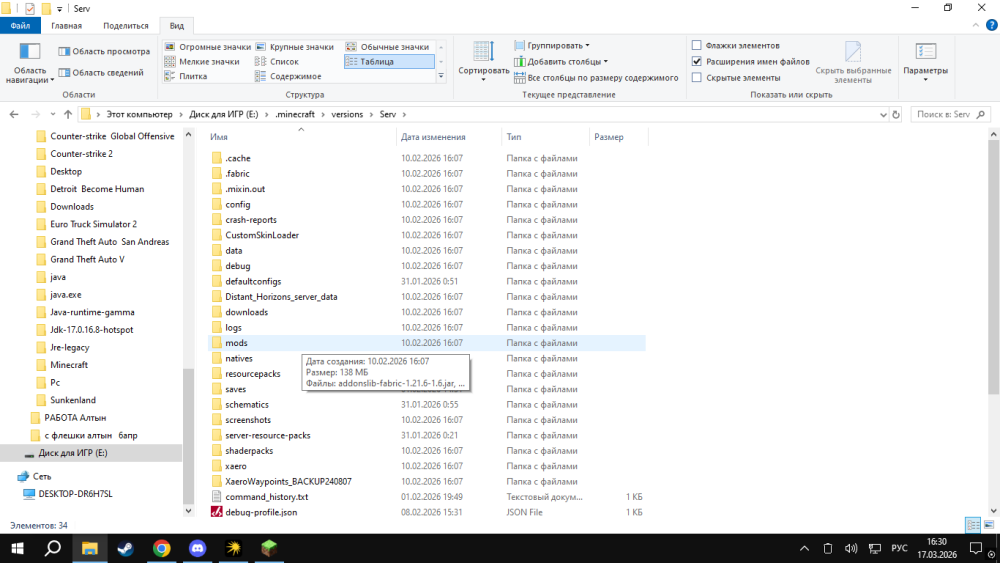Select Диск для ИГР (E:) in tree
Screen dimensions: 1000x563
pos(73,453)
